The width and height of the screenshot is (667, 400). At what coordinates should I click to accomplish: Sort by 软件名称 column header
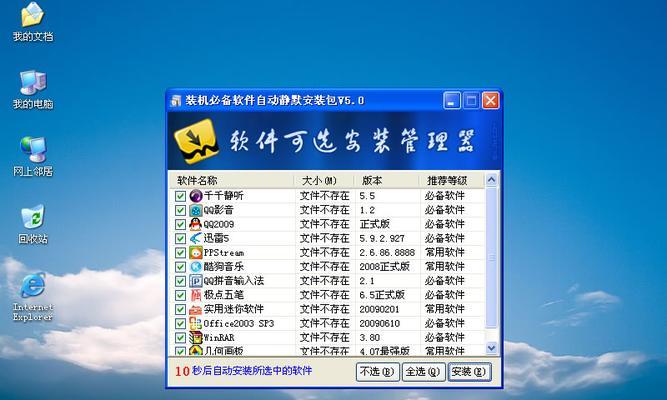pos(231,180)
